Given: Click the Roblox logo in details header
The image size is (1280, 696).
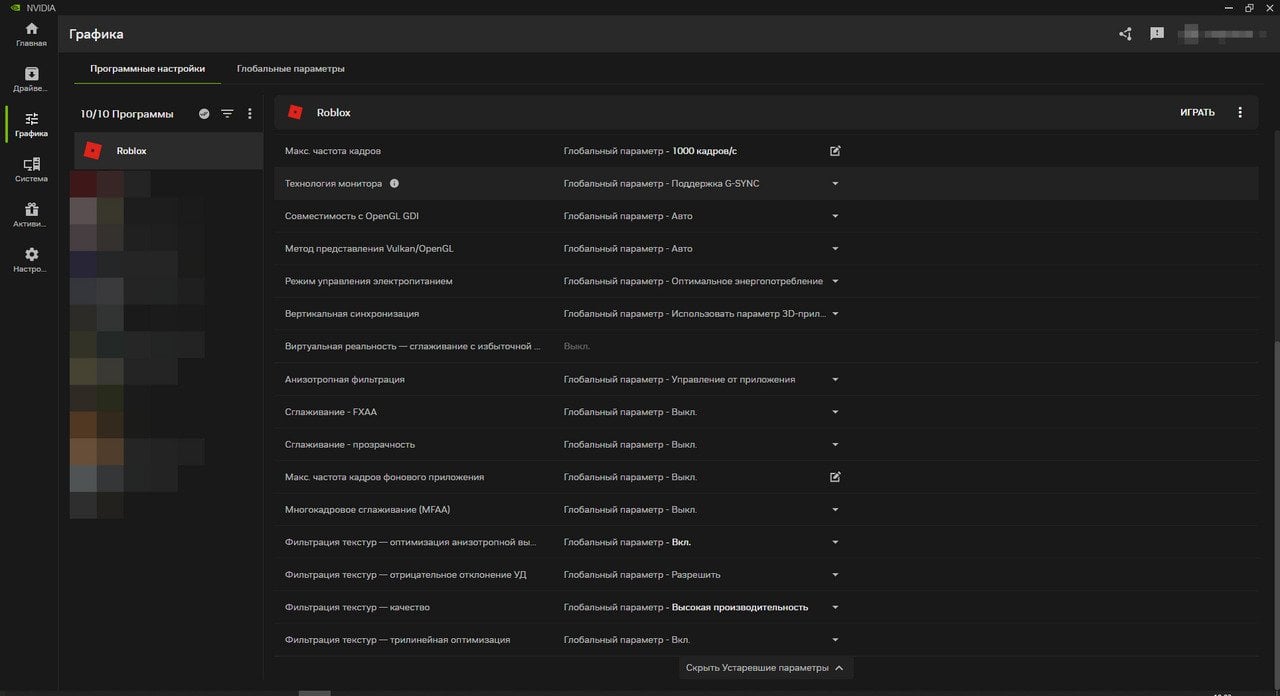Looking at the screenshot, I should pyautogui.click(x=295, y=112).
